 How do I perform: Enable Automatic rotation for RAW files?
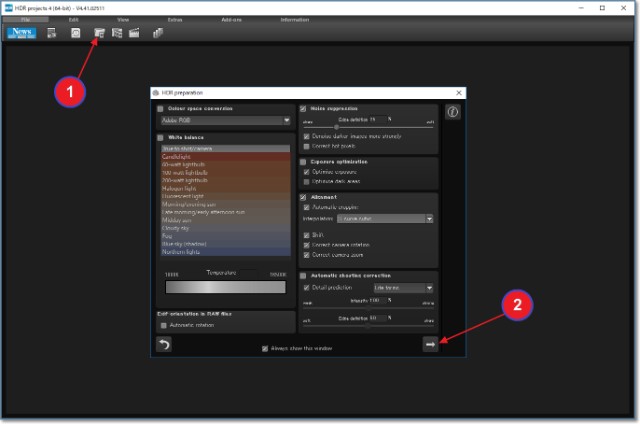pos(164,325)
